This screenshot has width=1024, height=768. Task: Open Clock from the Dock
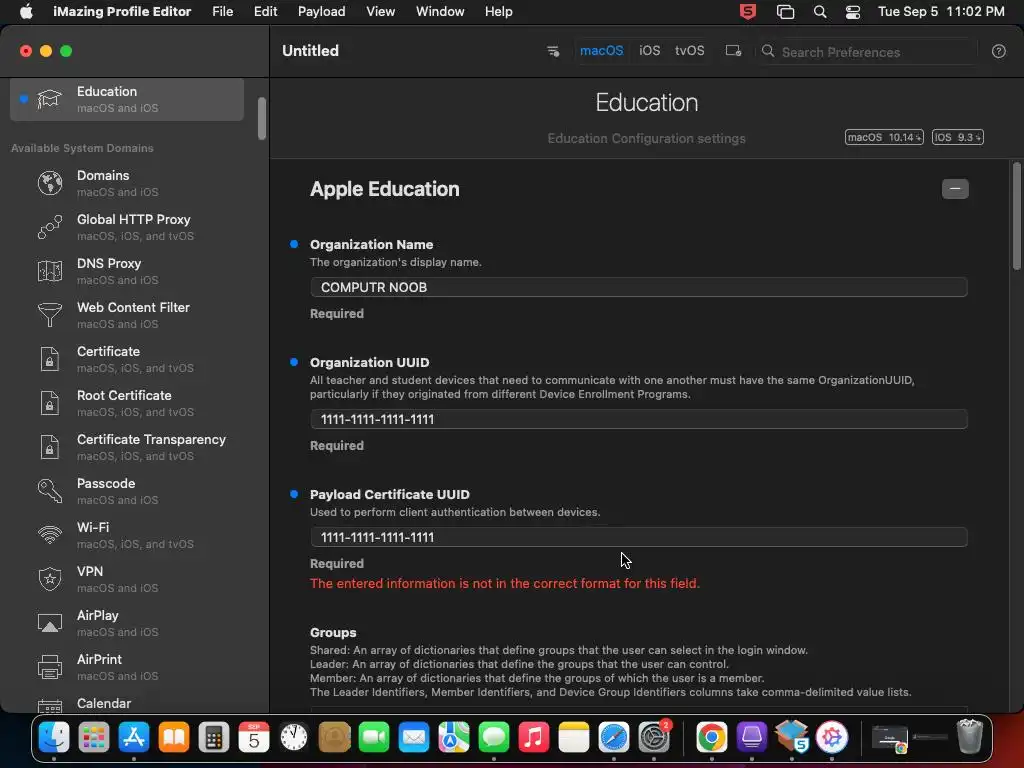coord(294,737)
